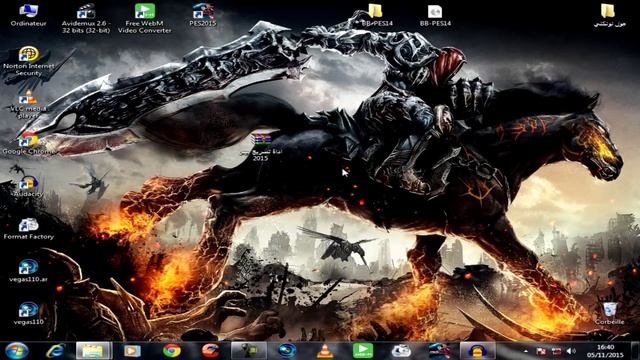640x360 pixels.
Task: Select the vegas110.ar desktop shortcut
Action: [28, 271]
